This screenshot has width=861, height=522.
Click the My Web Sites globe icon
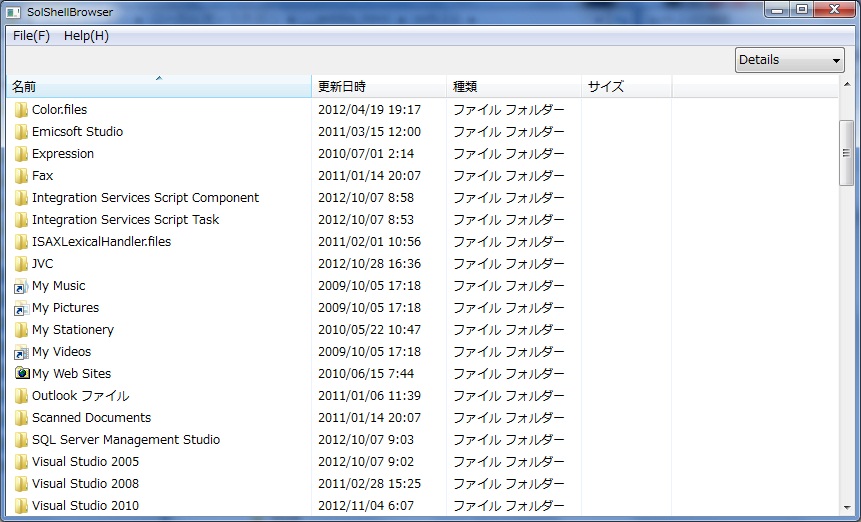pyautogui.click(x=22, y=373)
